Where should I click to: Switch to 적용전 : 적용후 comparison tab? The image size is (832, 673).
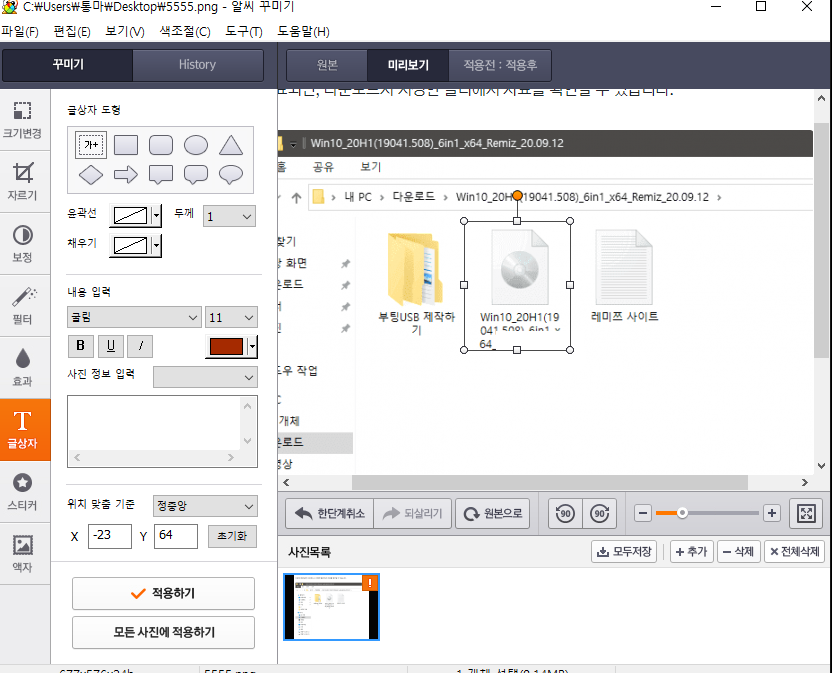[x=500, y=65]
